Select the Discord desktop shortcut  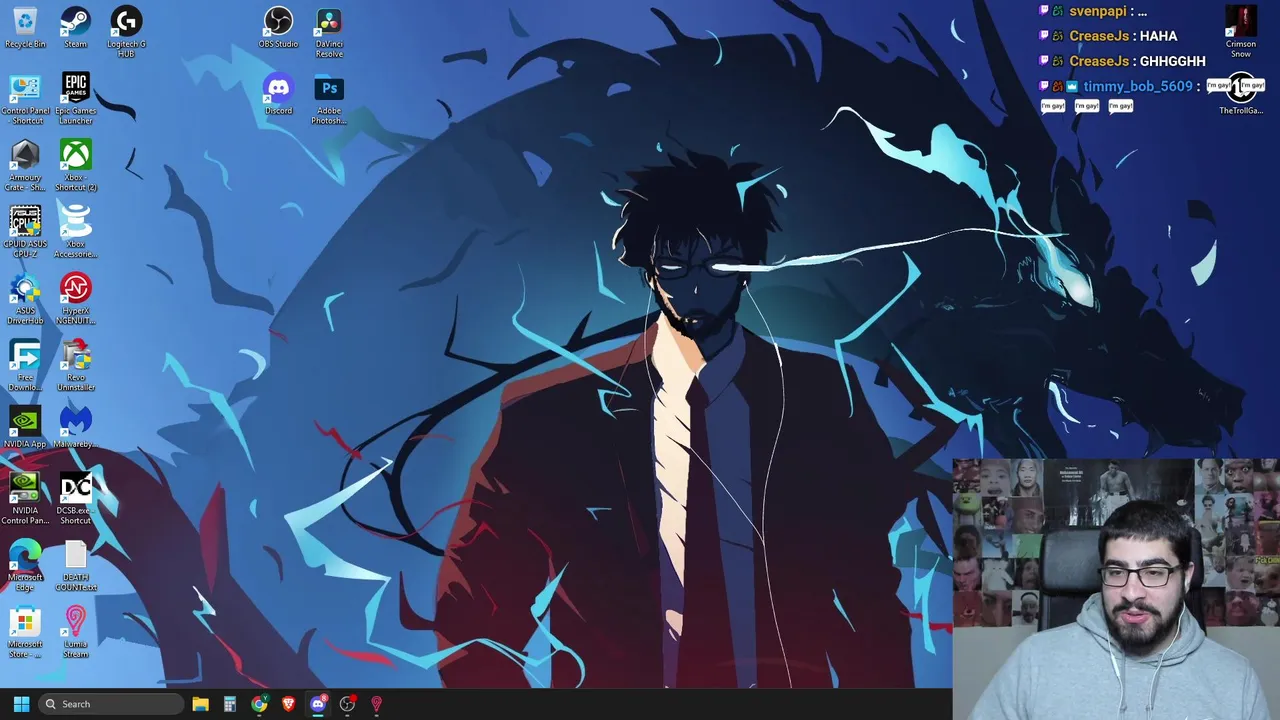point(278,94)
